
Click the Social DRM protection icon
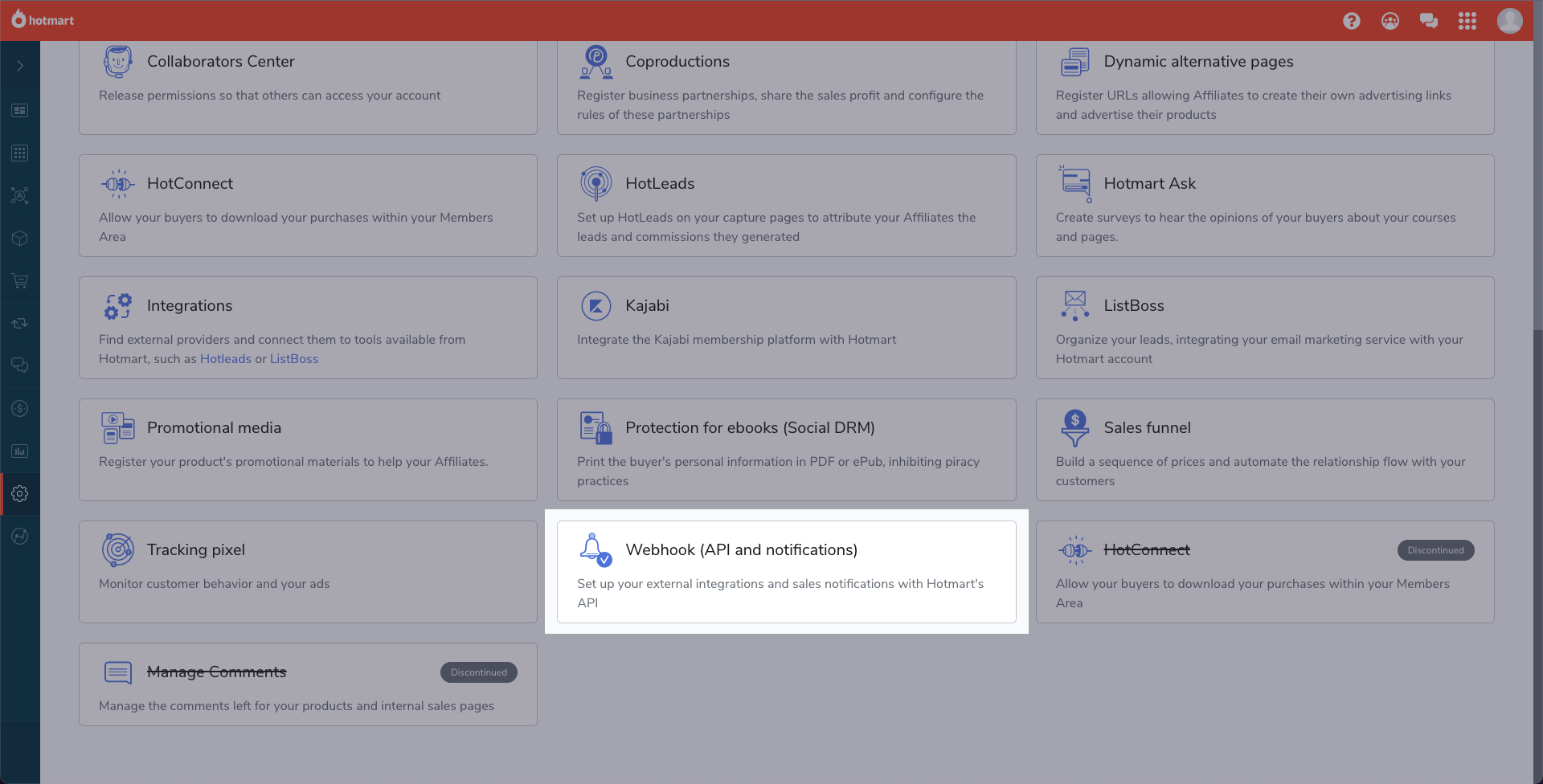click(x=596, y=428)
